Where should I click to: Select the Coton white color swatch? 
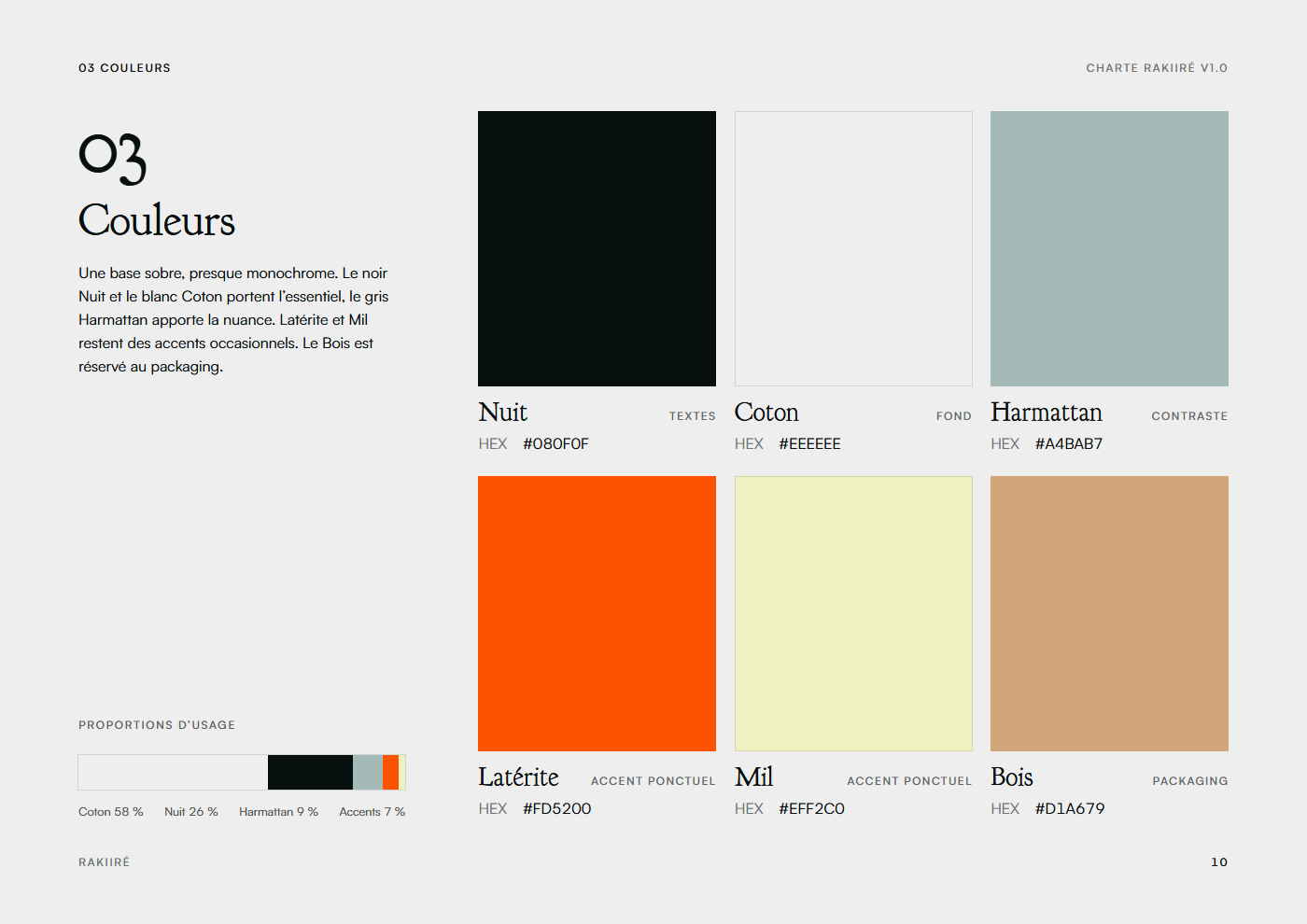853,248
